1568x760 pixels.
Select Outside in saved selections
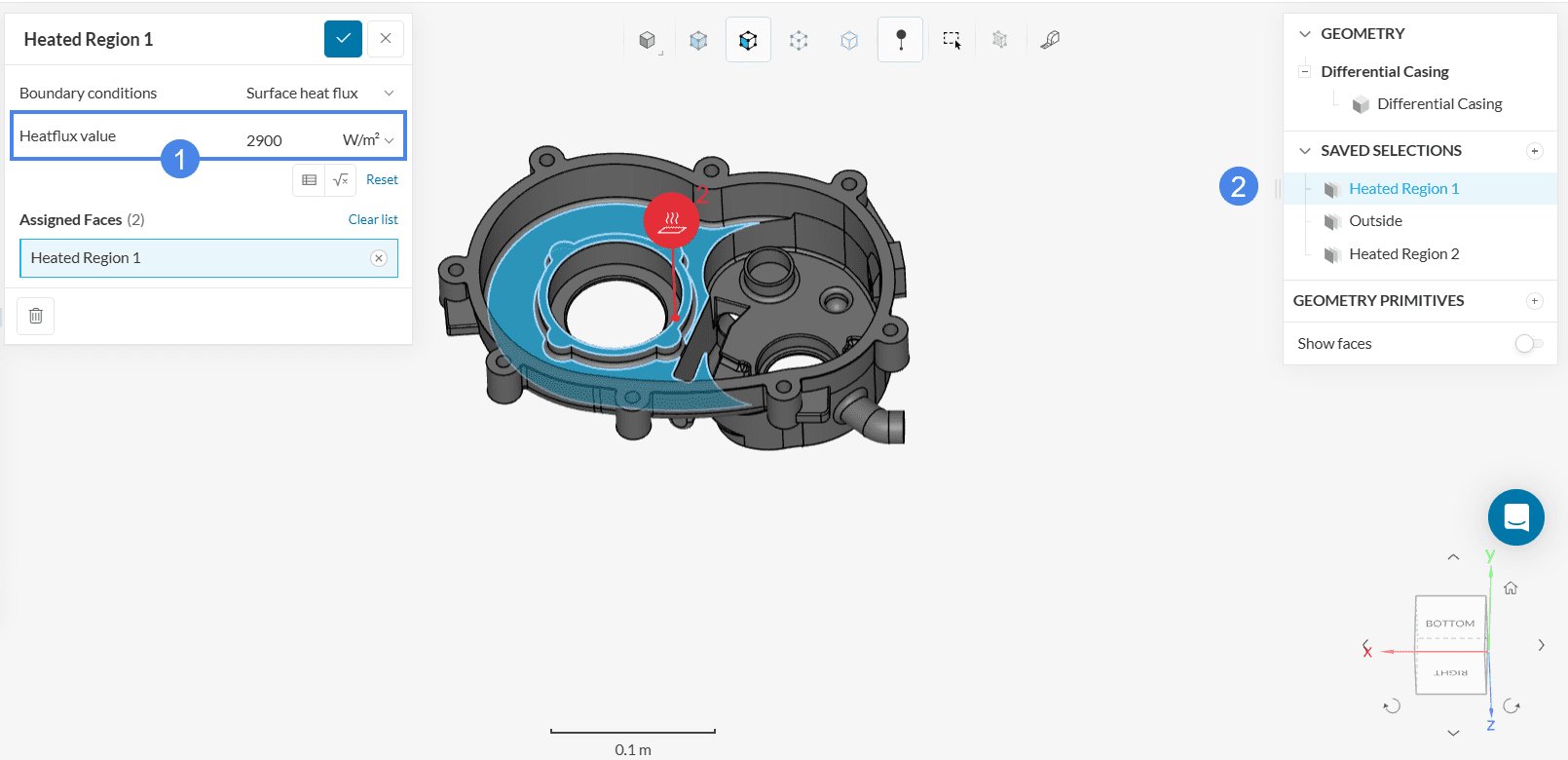pos(1375,221)
